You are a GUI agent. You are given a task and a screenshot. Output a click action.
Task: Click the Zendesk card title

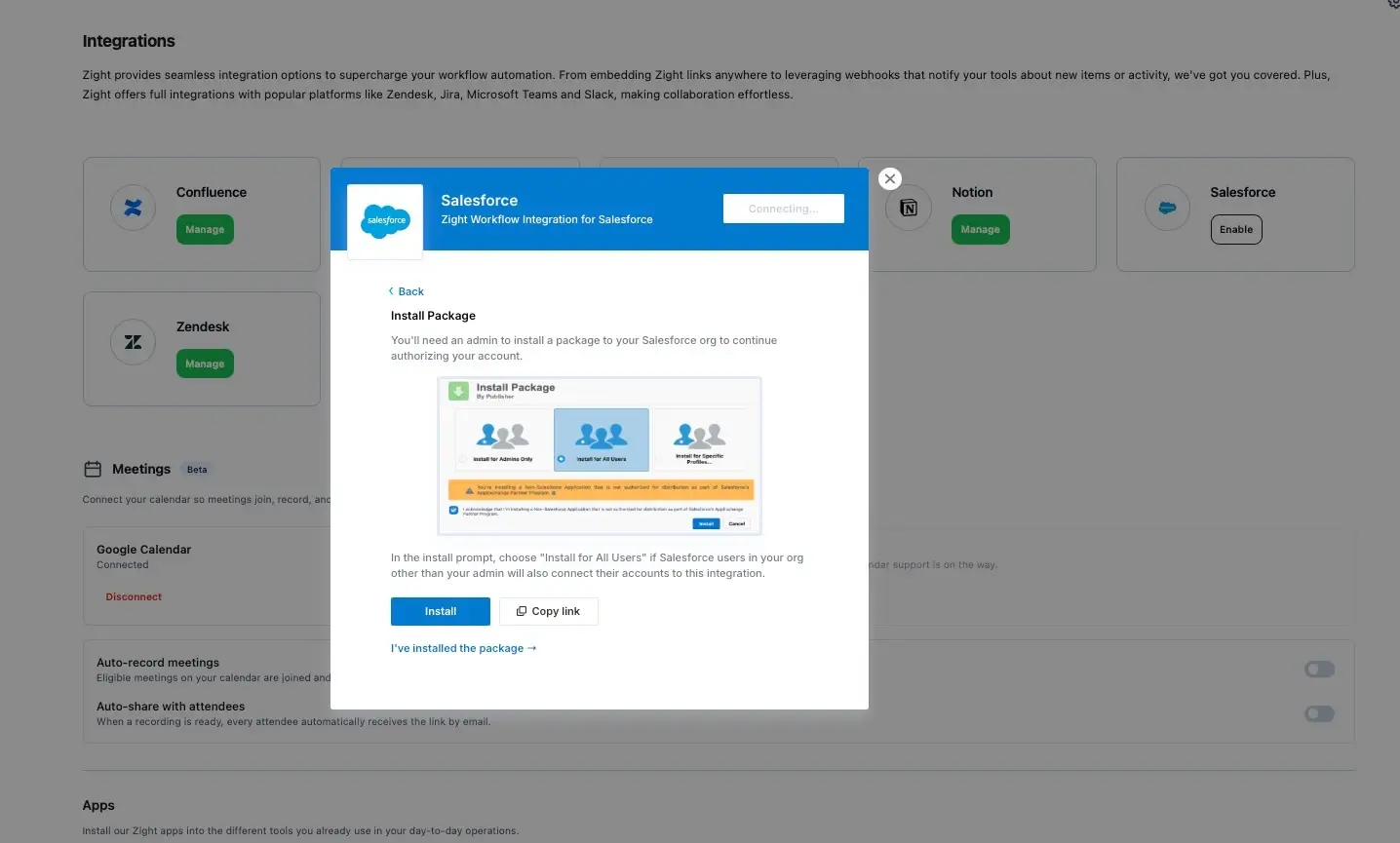pyautogui.click(x=203, y=326)
